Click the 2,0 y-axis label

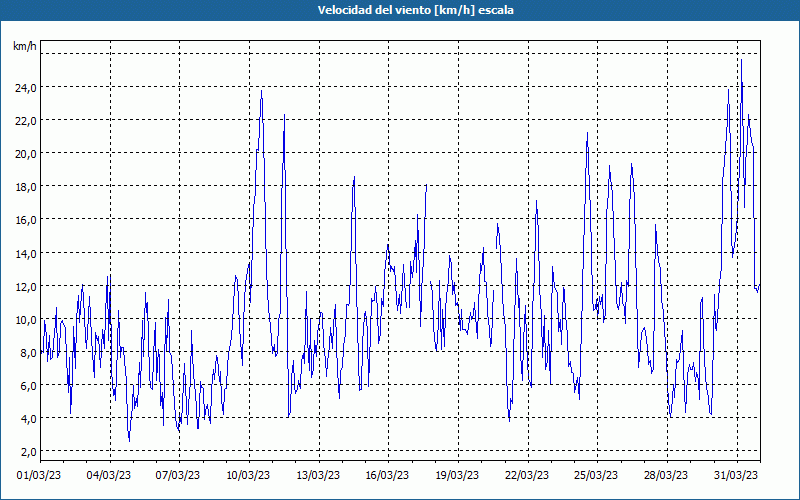(29, 452)
